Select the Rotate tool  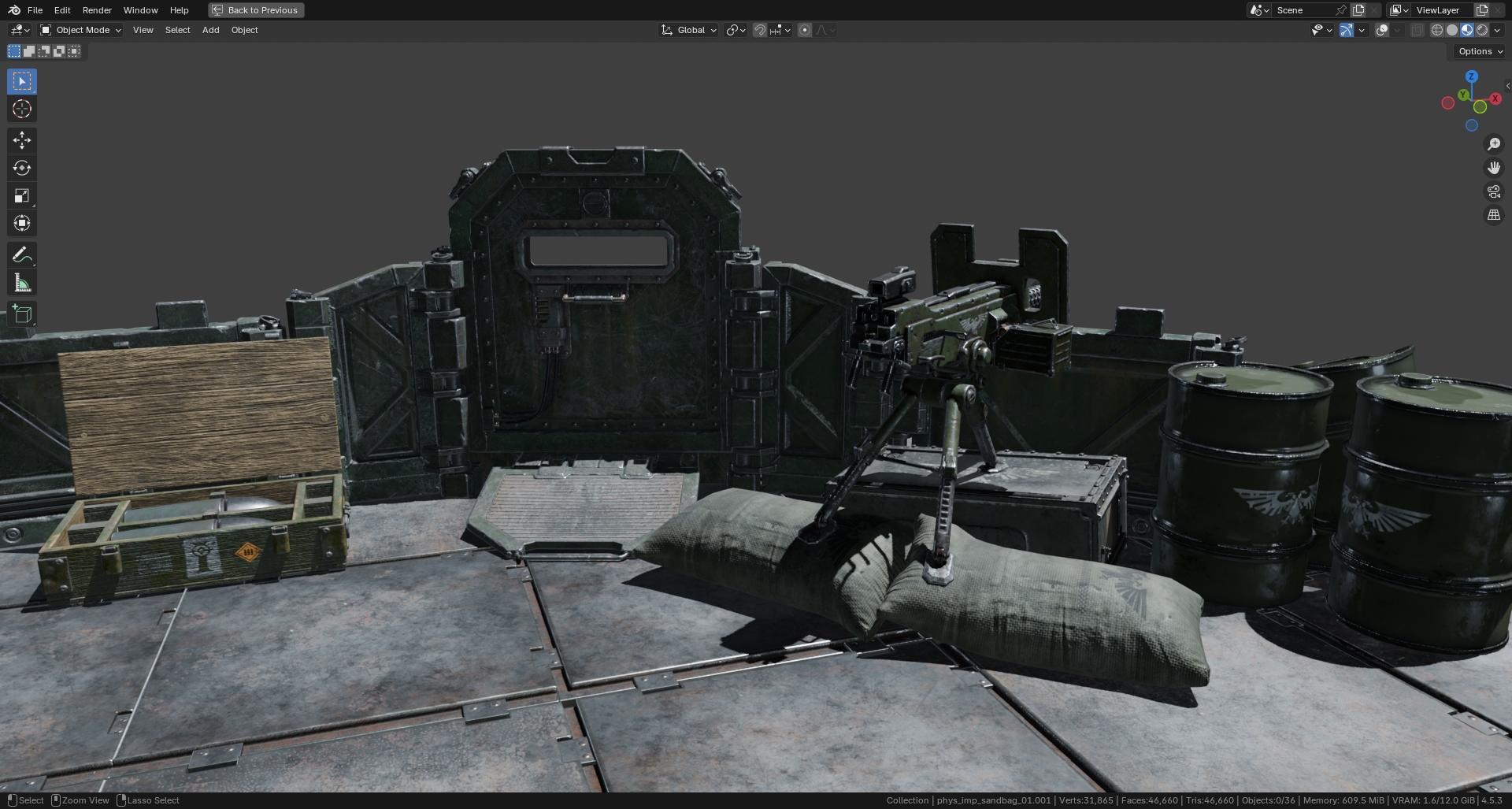(x=22, y=168)
